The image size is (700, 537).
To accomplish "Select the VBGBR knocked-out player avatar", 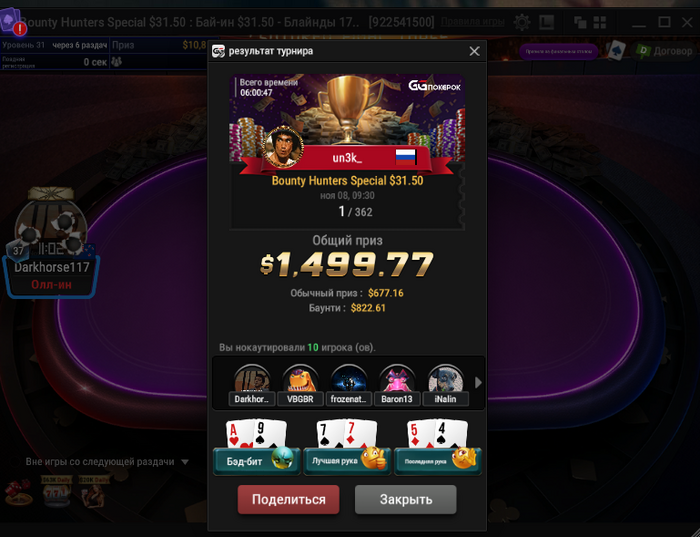I will click(x=300, y=384).
